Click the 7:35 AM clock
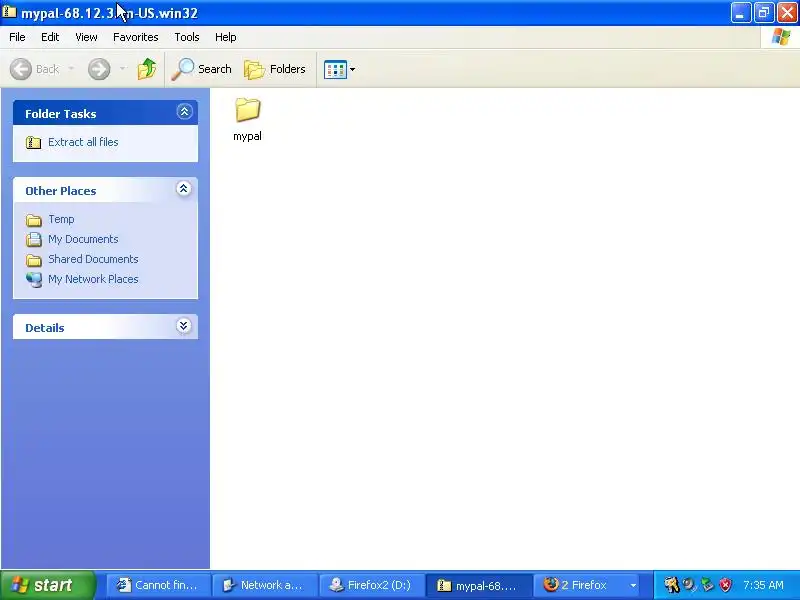Screen dimensions: 800x600 [763, 585]
